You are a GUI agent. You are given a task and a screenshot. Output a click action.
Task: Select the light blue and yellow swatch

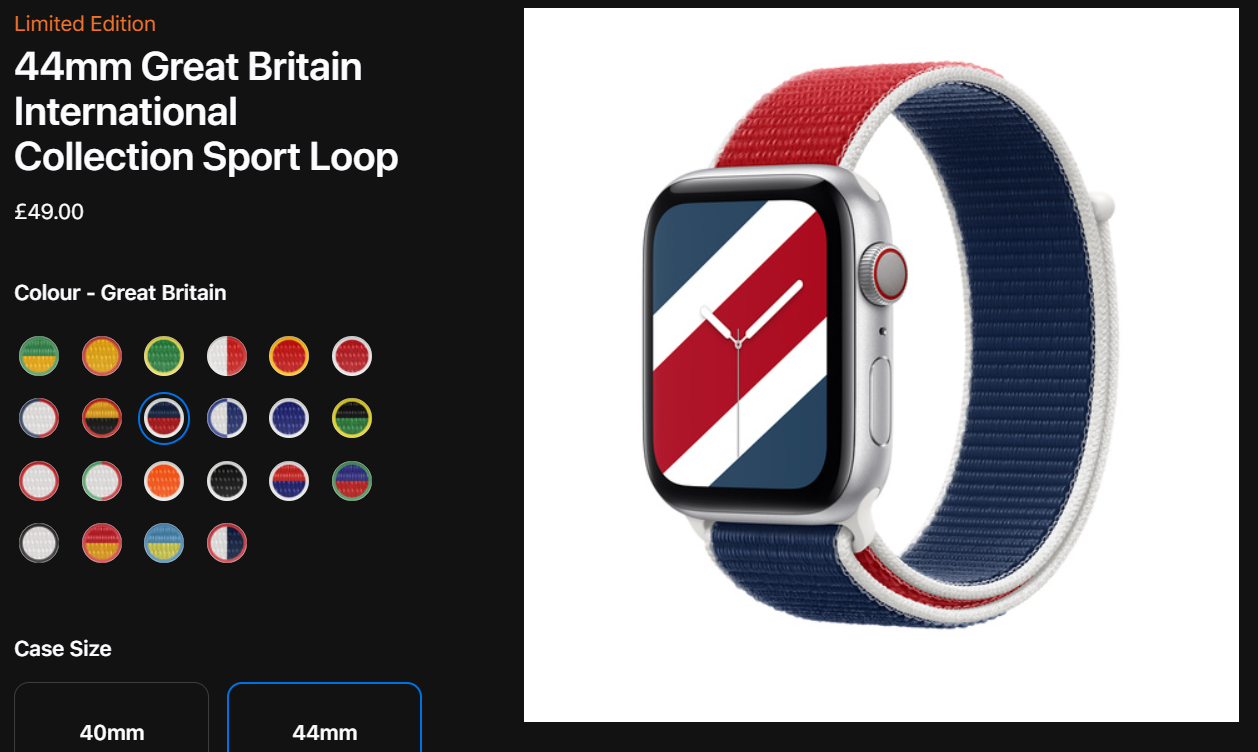(164, 543)
